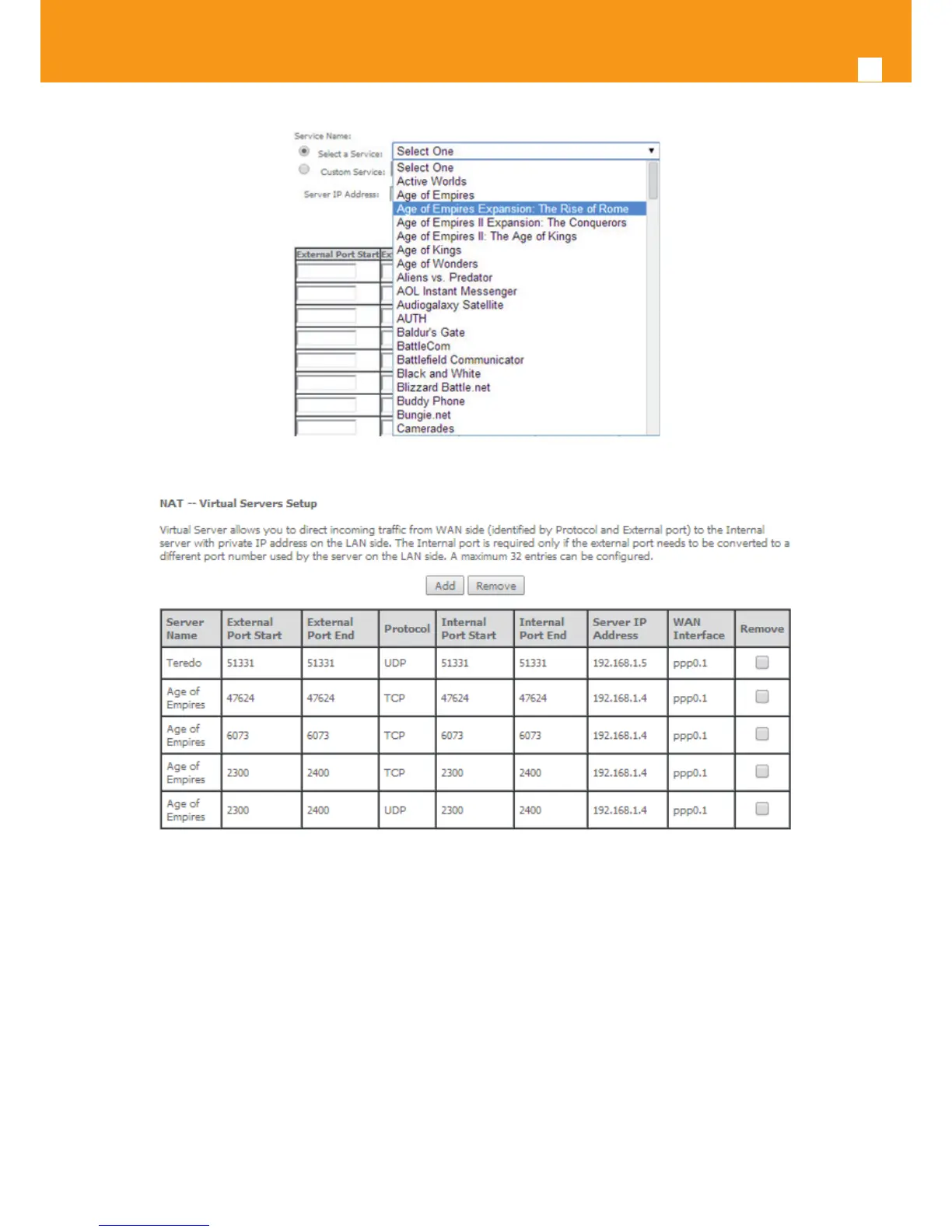Select 'Camerades' option
Viewport: 952px width, 1232px height.
click(425, 429)
